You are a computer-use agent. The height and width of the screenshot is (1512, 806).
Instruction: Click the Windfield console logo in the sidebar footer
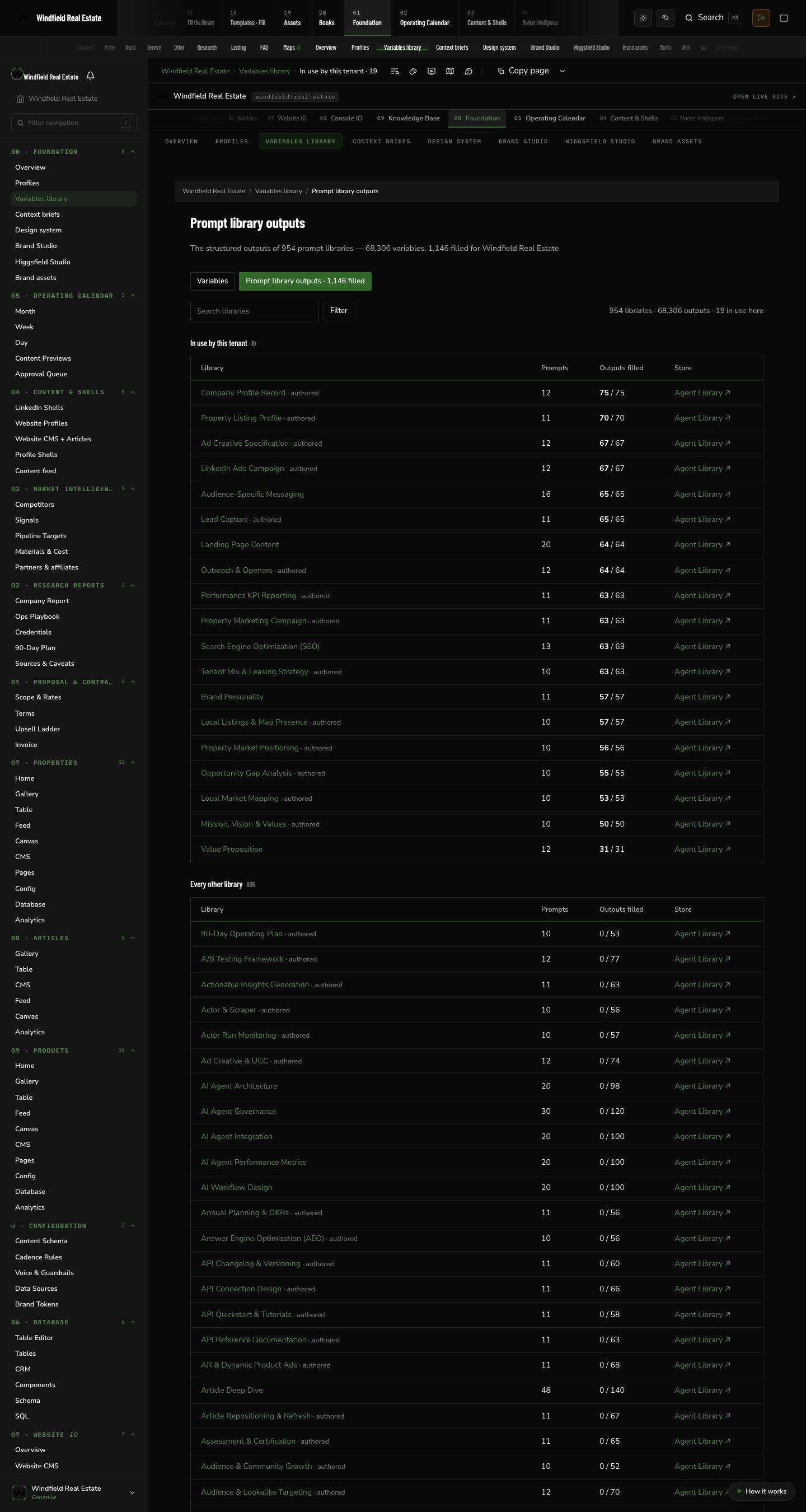coord(19,1492)
